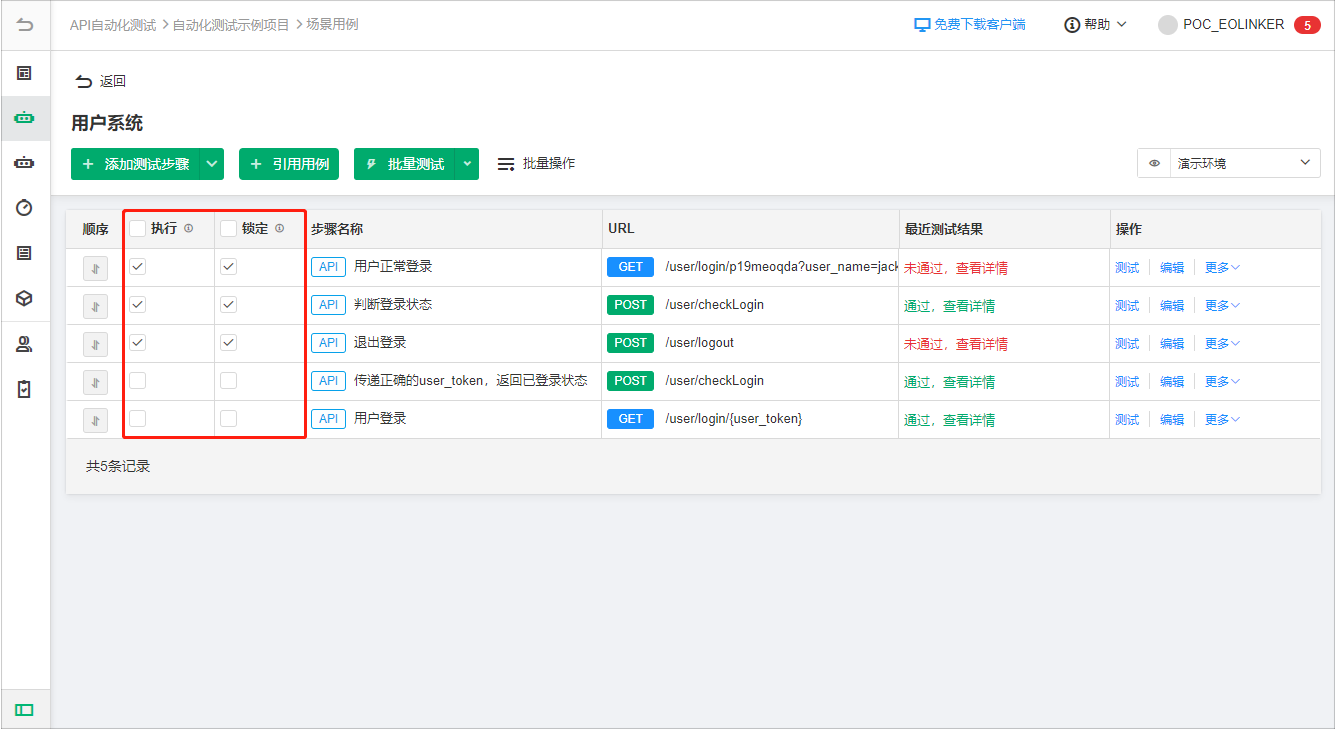Screen dimensions: 1336x730
Task: Uncheck 锁定 for 退出登录 row
Action: pos(228,343)
